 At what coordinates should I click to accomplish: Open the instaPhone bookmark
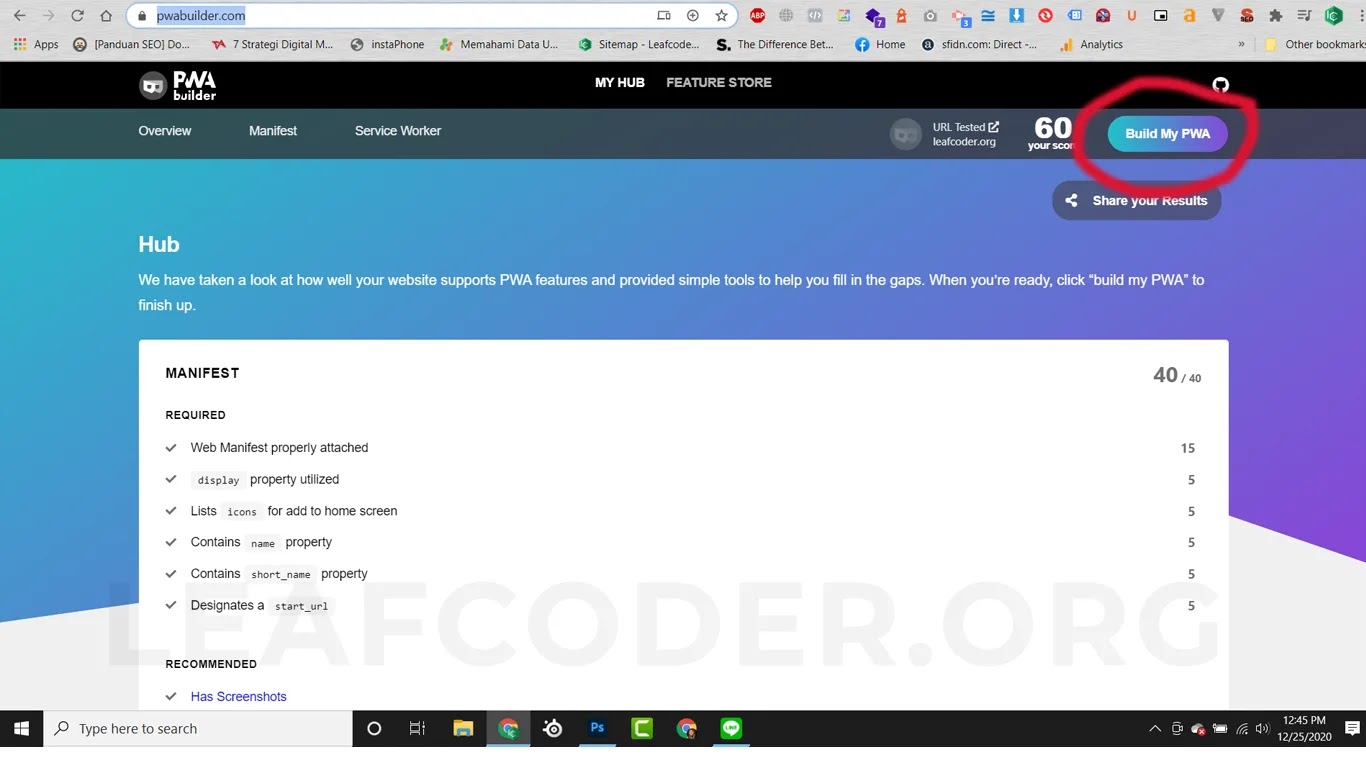click(x=388, y=45)
